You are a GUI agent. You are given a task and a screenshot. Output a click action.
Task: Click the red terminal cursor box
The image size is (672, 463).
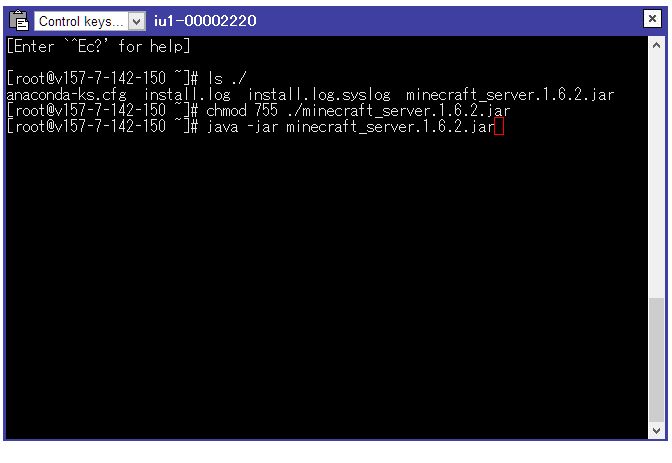(x=498, y=127)
